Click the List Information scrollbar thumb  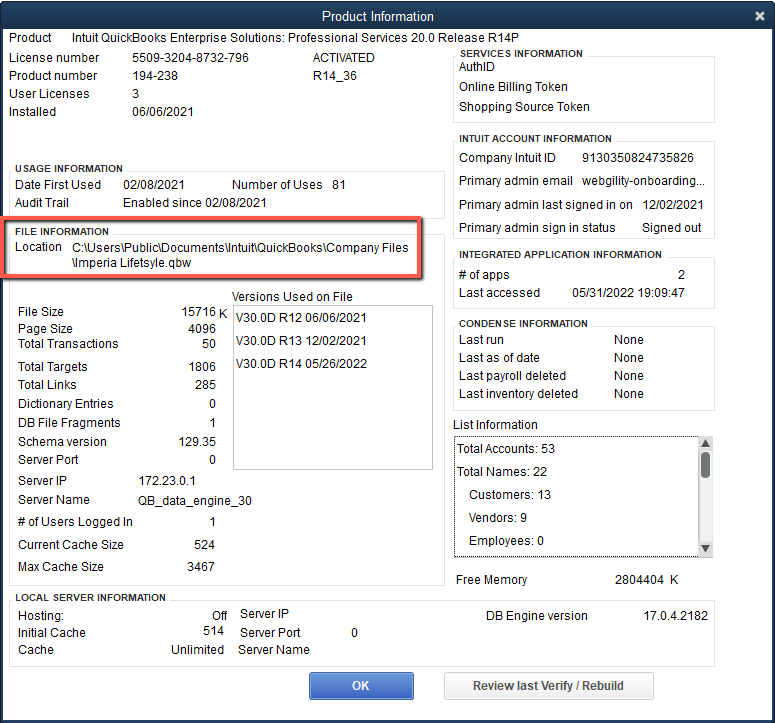pos(705,465)
